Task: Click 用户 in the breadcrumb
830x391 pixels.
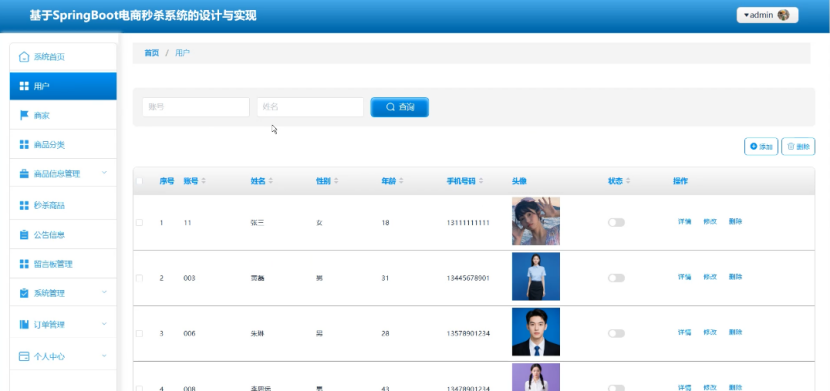Action: pos(182,53)
